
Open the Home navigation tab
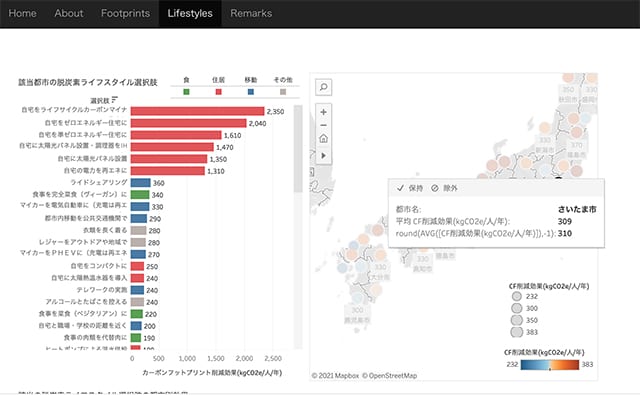coord(22,13)
